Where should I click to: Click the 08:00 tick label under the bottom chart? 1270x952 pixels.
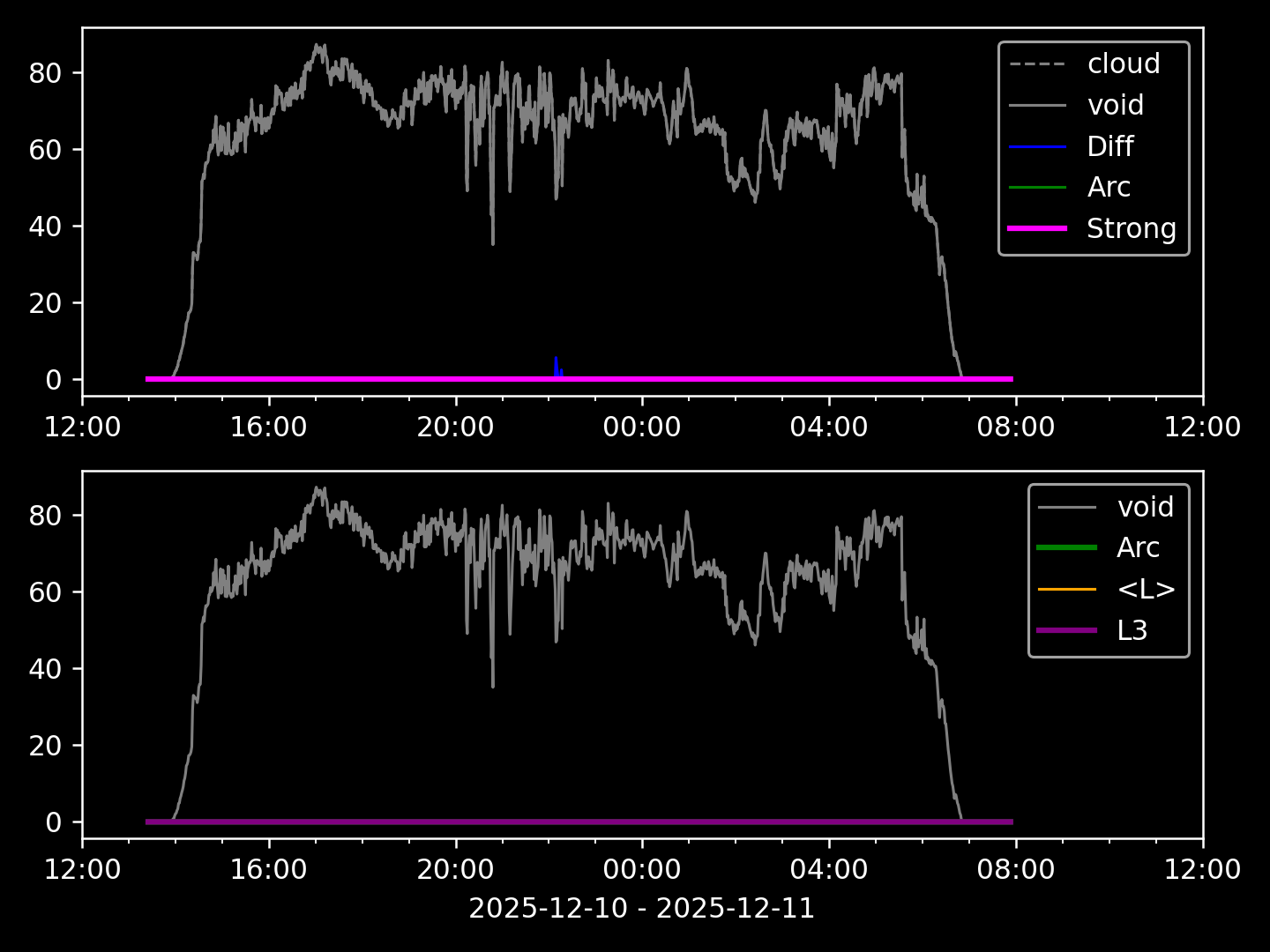tap(1015, 870)
